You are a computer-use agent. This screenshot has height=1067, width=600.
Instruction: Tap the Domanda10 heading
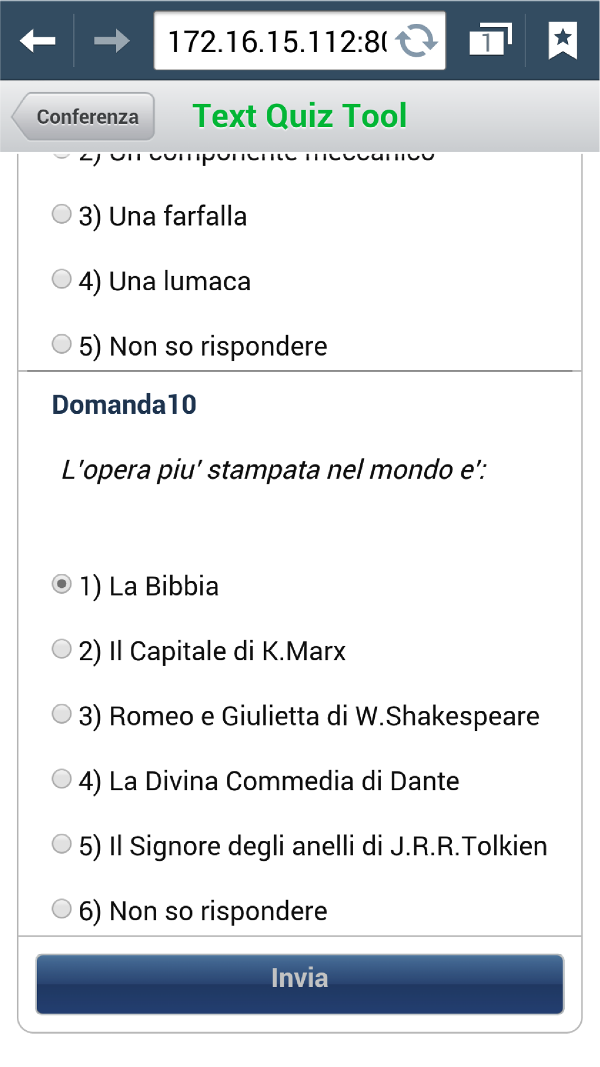[124, 405]
